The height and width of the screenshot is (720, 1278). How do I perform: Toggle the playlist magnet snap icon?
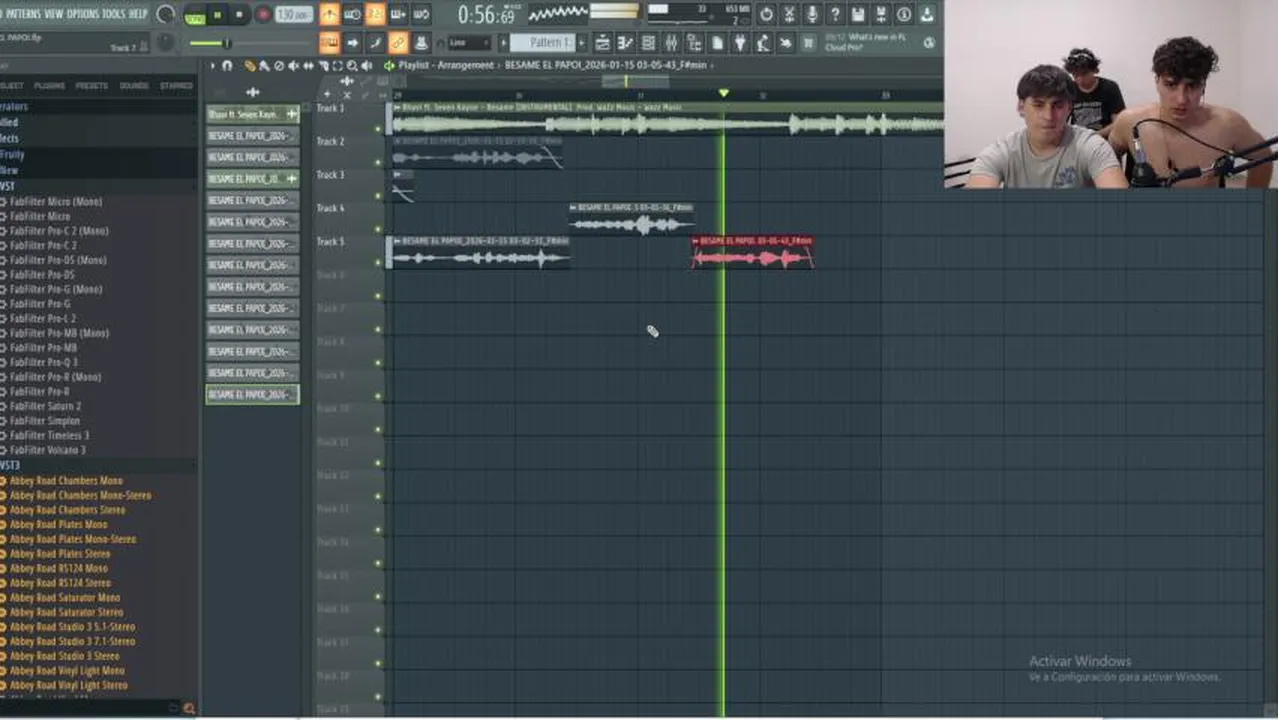pyautogui.click(x=227, y=65)
